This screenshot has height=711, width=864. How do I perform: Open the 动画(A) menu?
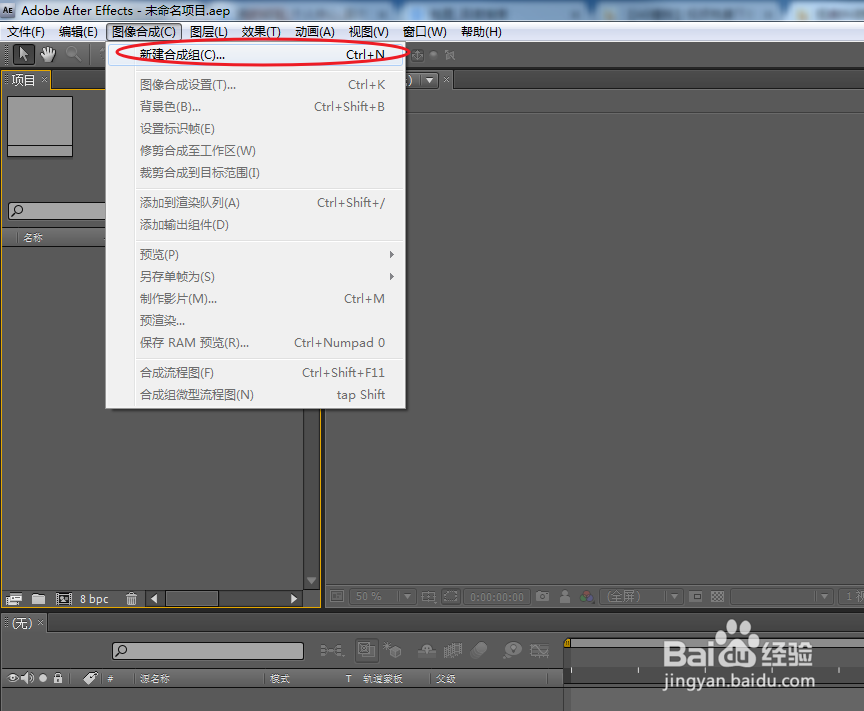(x=315, y=32)
